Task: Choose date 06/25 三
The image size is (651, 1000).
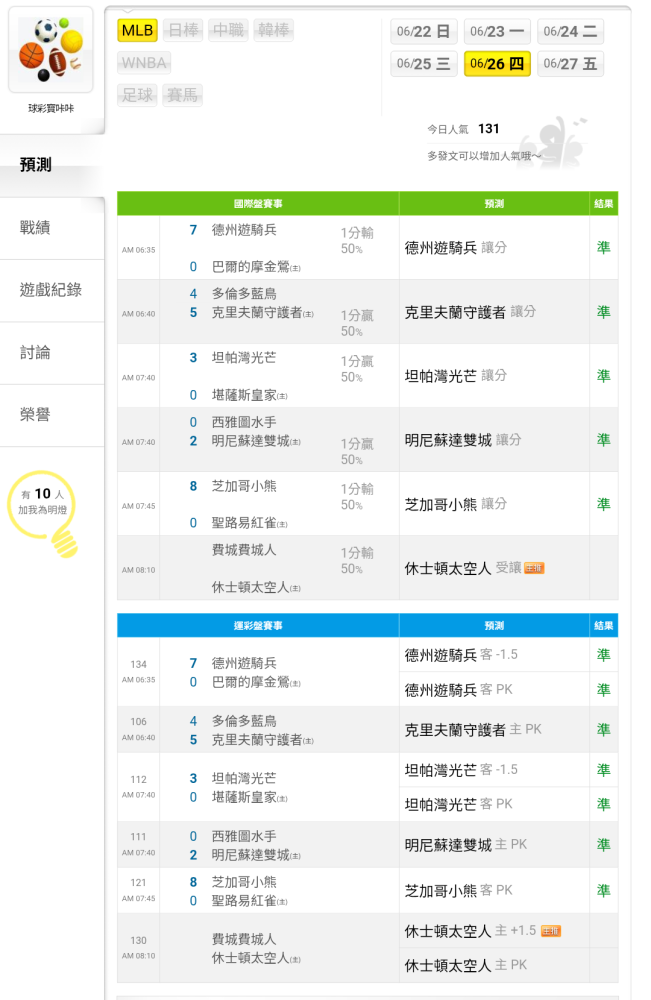Action: (x=423, y=64)
